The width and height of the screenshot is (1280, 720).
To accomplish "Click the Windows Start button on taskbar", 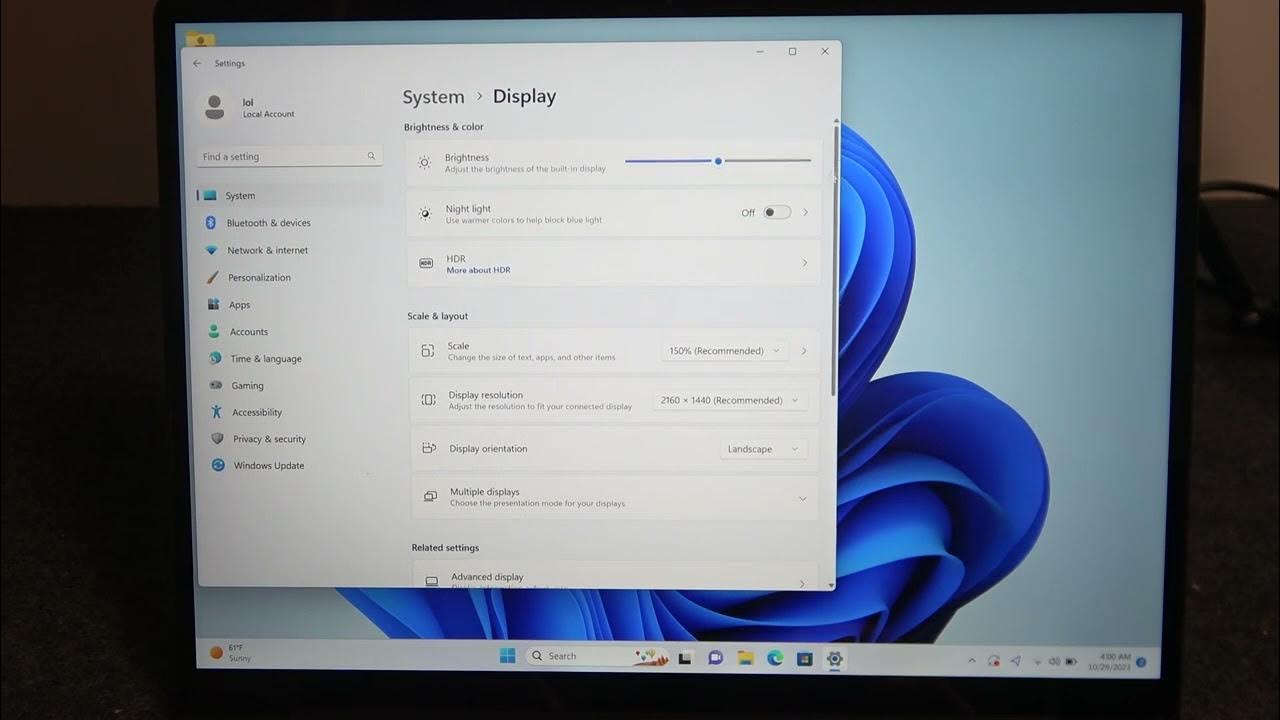I will click(x=508, y=656).
